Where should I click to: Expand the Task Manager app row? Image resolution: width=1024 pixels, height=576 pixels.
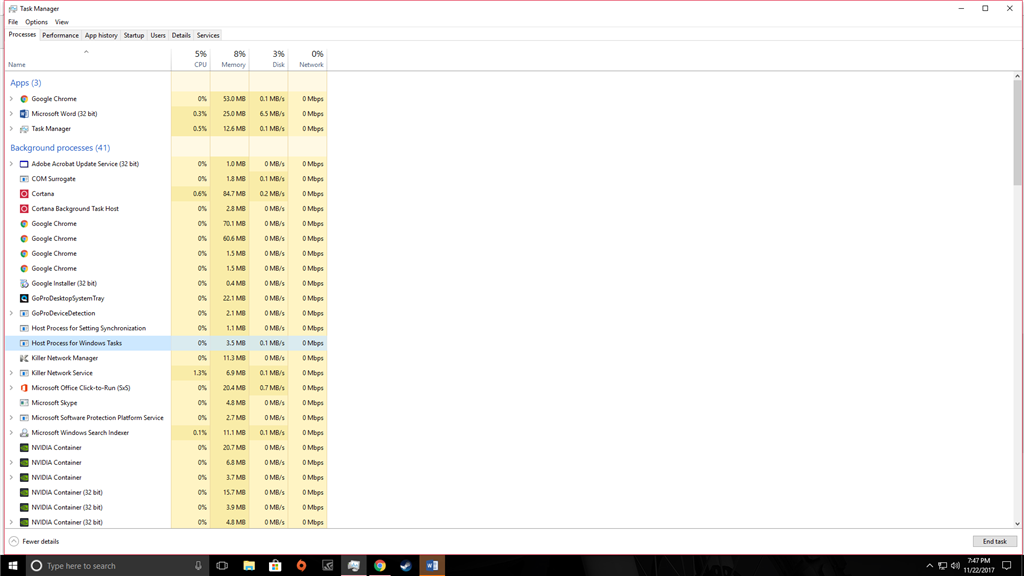11,129
